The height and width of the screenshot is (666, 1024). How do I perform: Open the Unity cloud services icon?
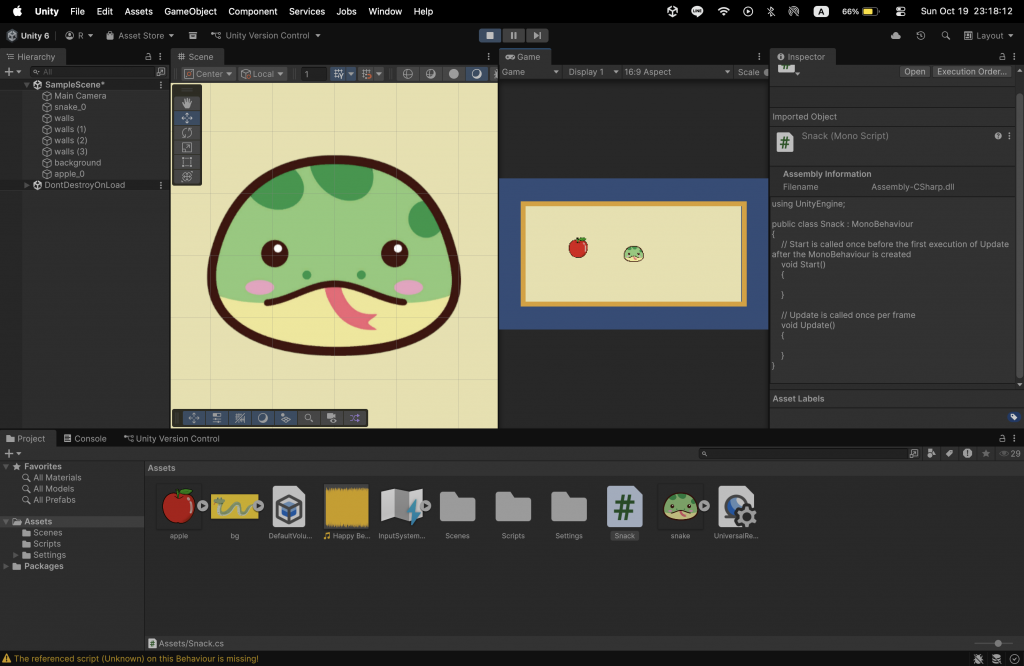point(895,36)
